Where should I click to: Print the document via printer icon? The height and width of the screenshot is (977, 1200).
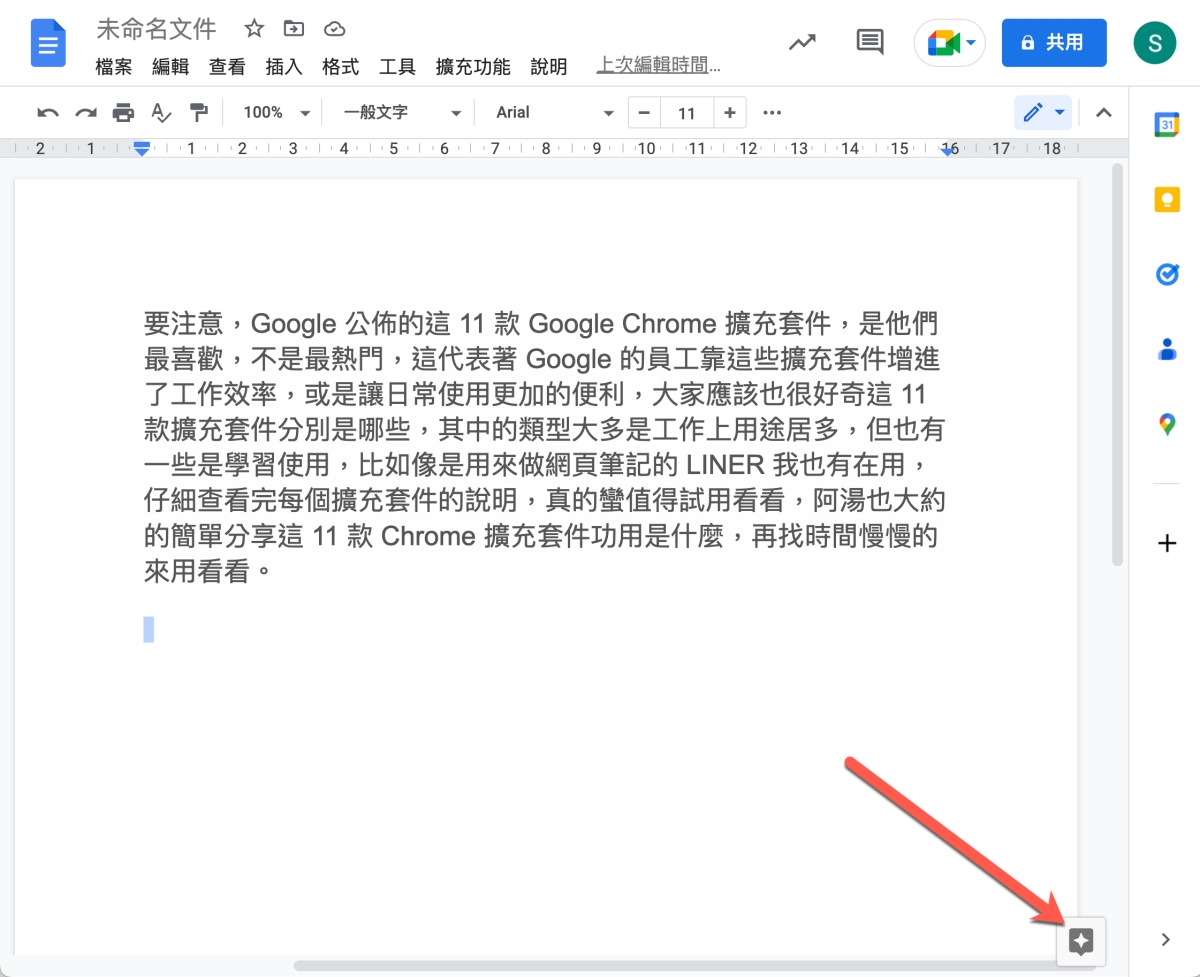[123, 113]
